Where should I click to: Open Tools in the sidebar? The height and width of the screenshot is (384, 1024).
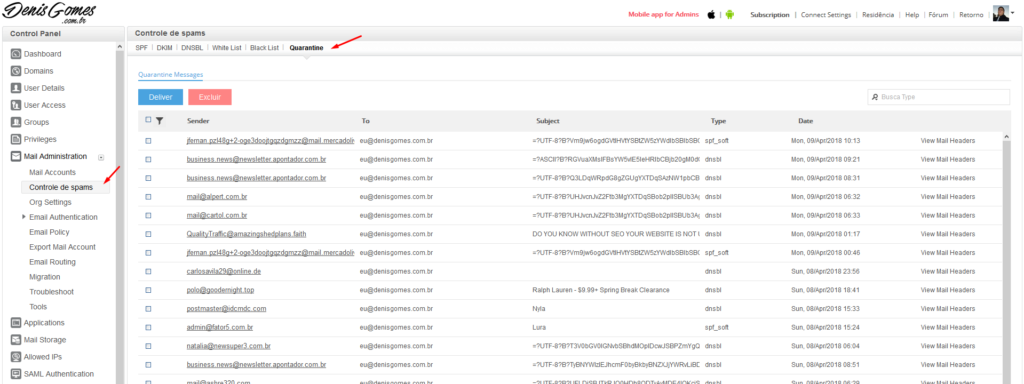click(x=38, y=307)
